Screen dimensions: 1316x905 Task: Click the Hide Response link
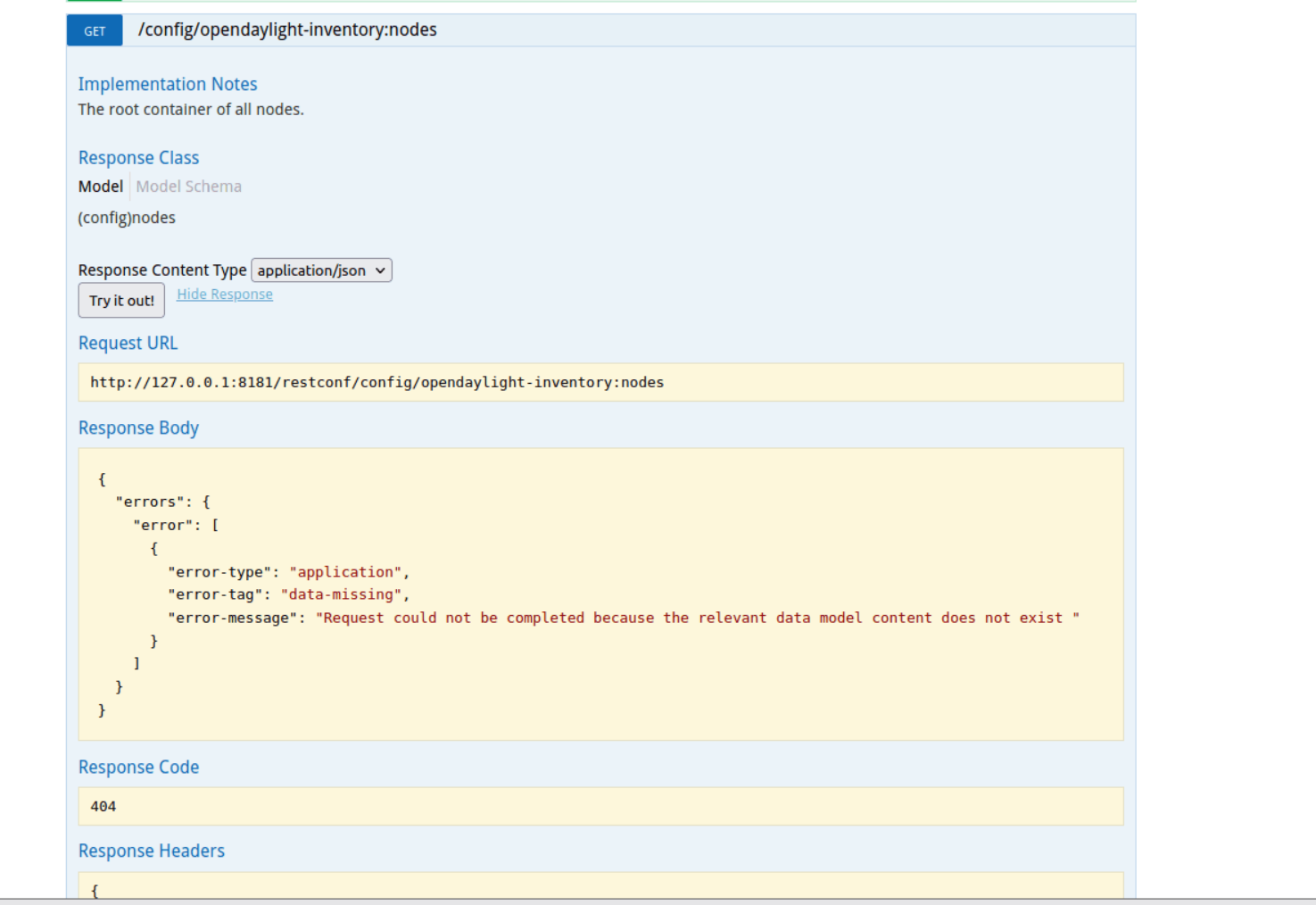tap(225, 295)
